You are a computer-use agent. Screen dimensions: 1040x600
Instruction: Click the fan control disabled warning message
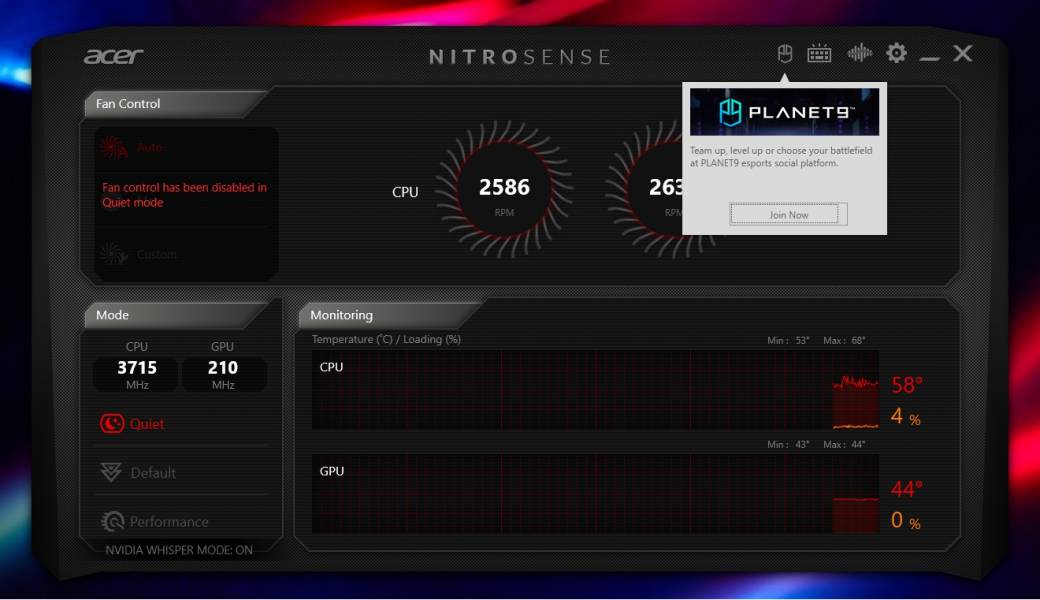point(184,195)
